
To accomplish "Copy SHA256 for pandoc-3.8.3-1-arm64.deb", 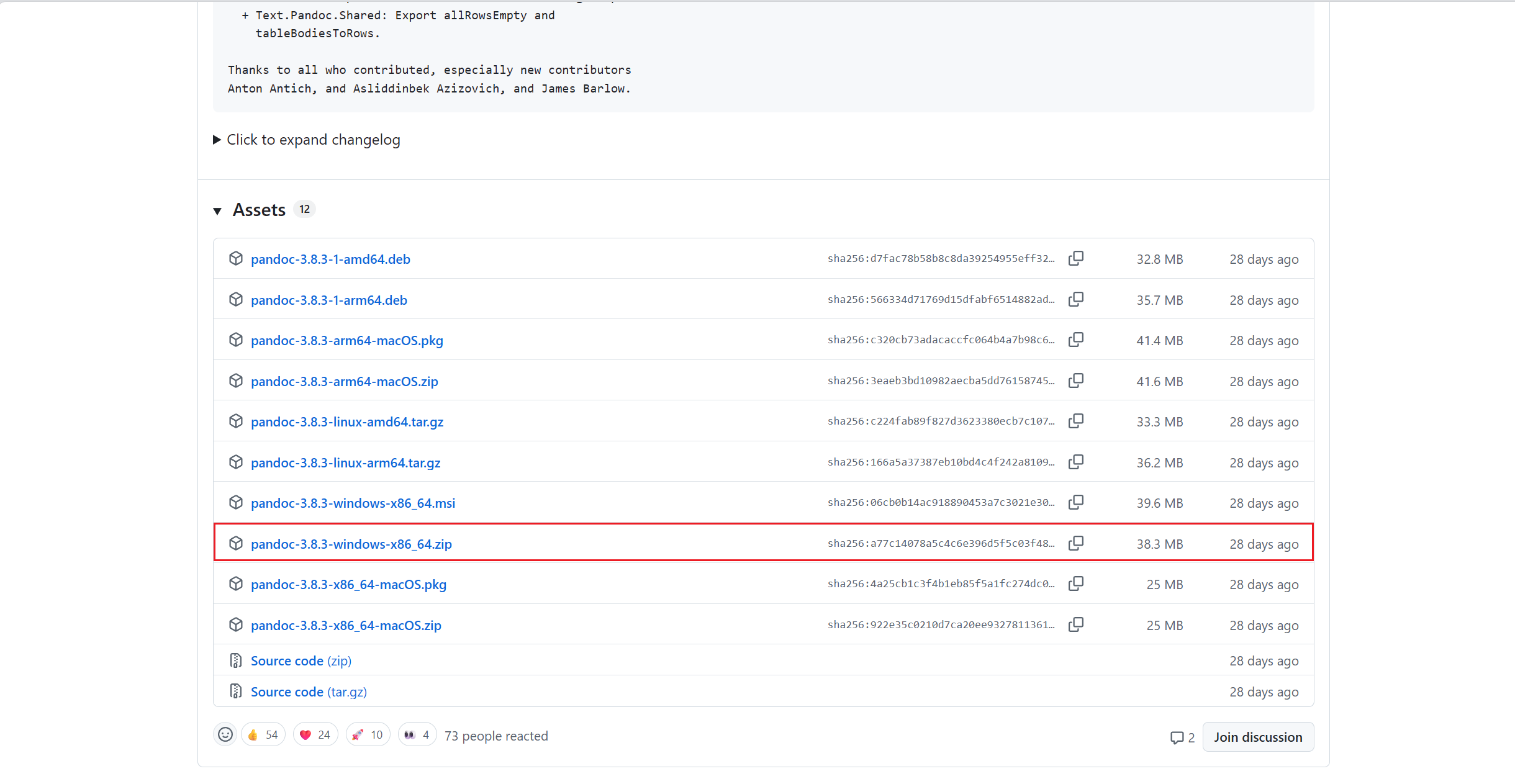I will (x=1076, y=299).
